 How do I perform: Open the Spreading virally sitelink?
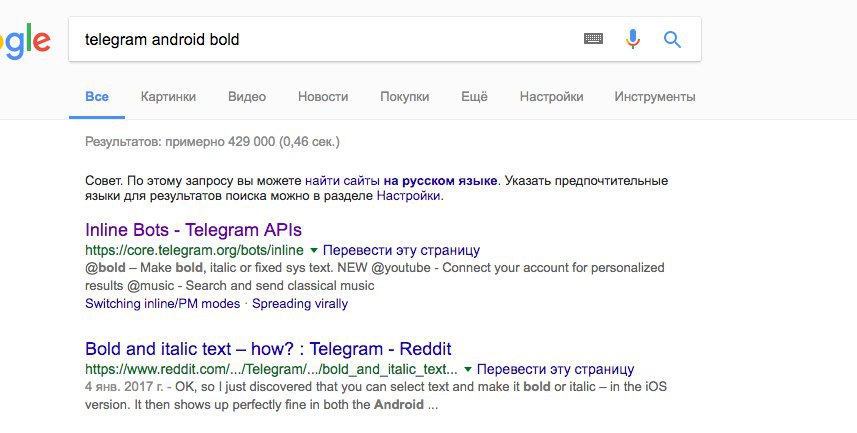(300, 303)
